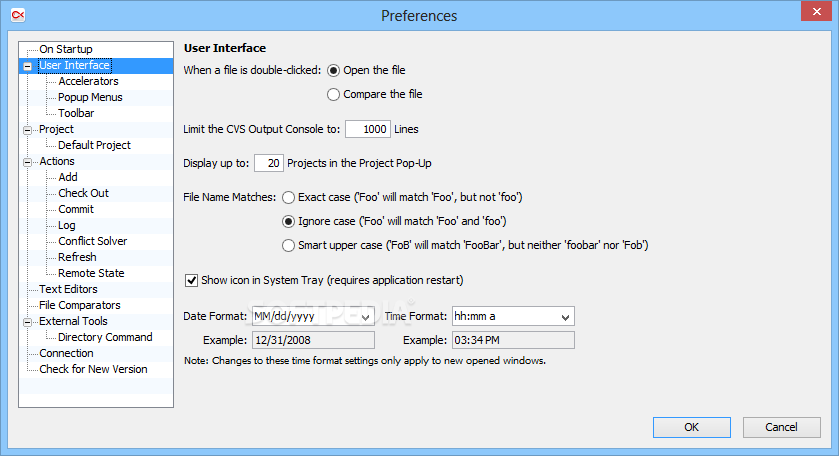Open the Directory Command page
839x456 pixels.
pyautogui.click(x=105, y=338)
